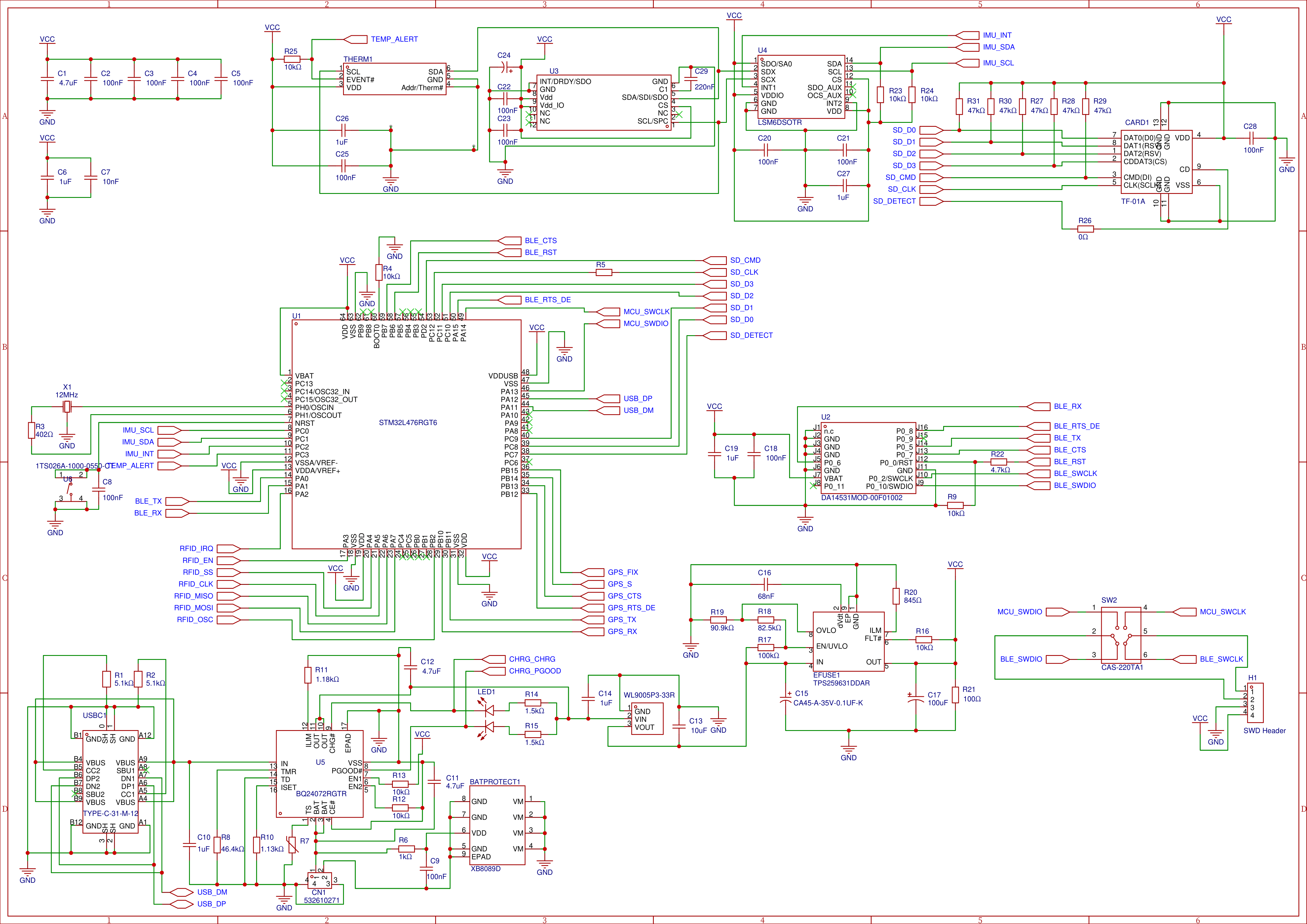The image size is (1307, 924).
Task: Select the LSM6DSOTR part label
Action: (780, 123)
